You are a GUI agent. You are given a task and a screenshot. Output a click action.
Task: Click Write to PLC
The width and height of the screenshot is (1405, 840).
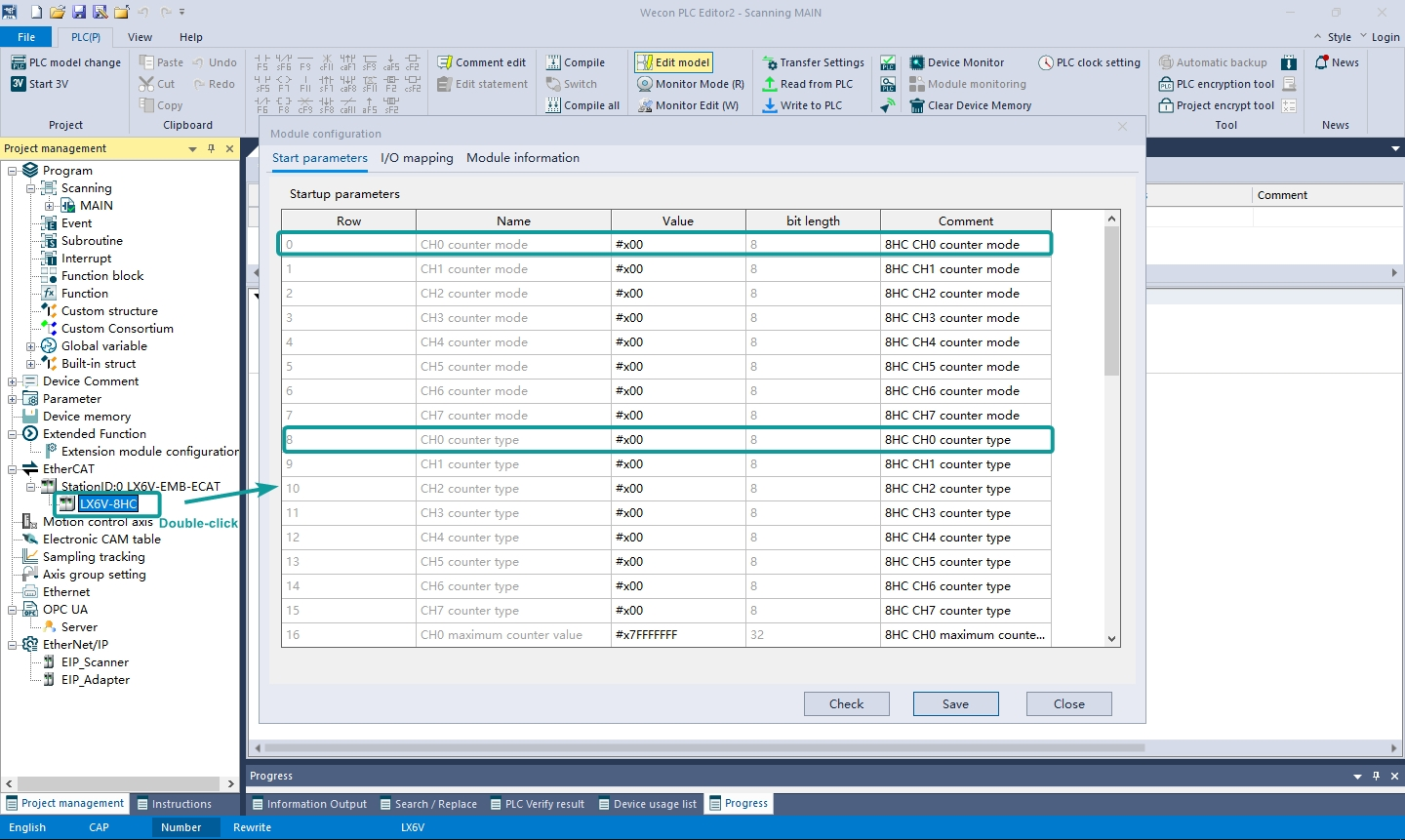802,105
